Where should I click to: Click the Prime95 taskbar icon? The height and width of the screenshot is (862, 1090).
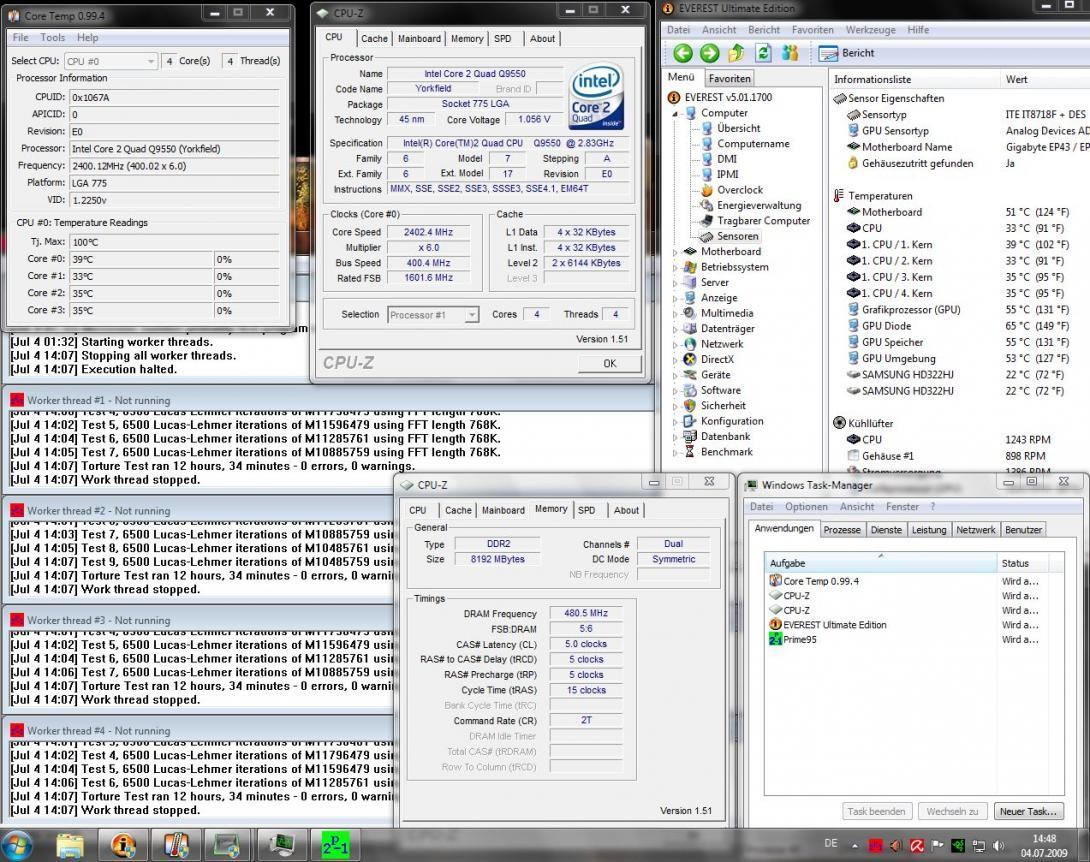click(335, 845)
